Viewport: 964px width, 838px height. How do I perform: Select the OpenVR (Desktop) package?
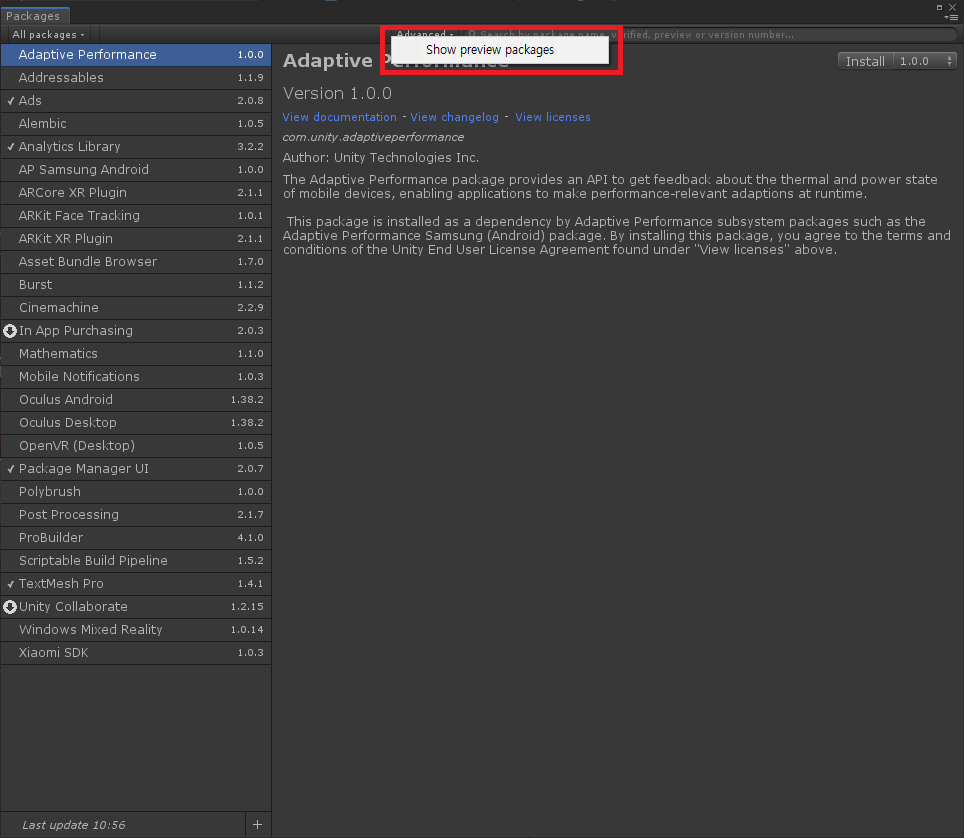(136, 446)
